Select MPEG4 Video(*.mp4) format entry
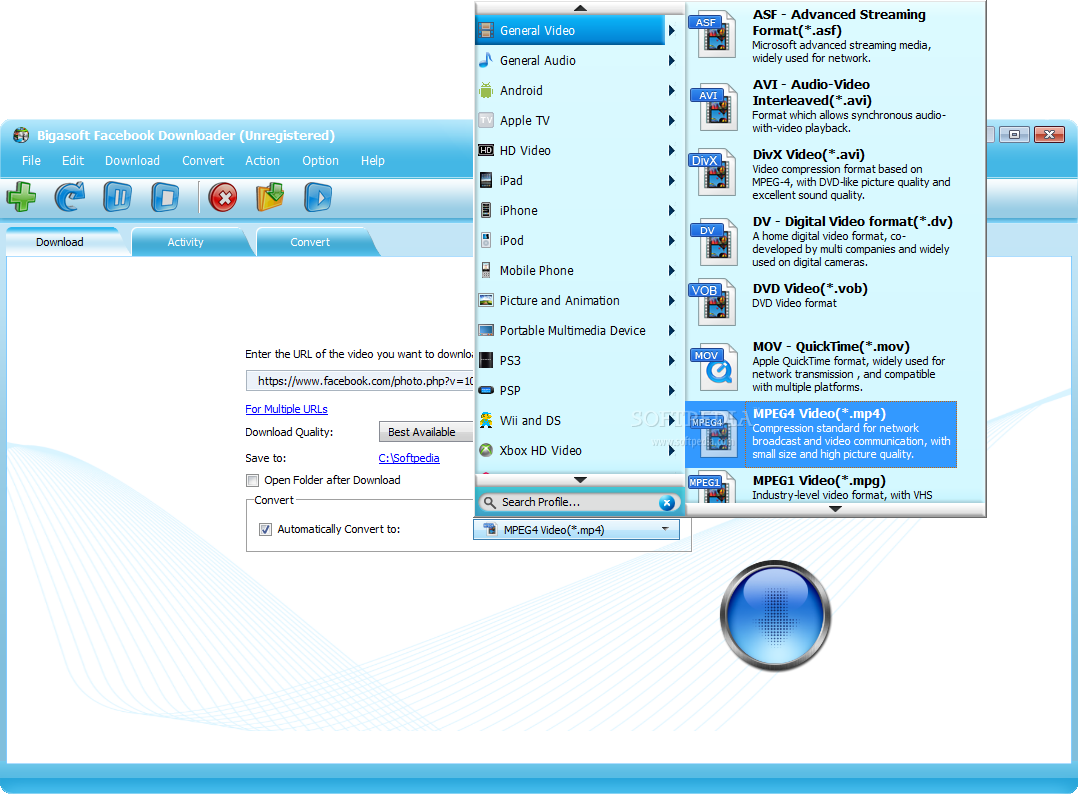 click(821, 434)
